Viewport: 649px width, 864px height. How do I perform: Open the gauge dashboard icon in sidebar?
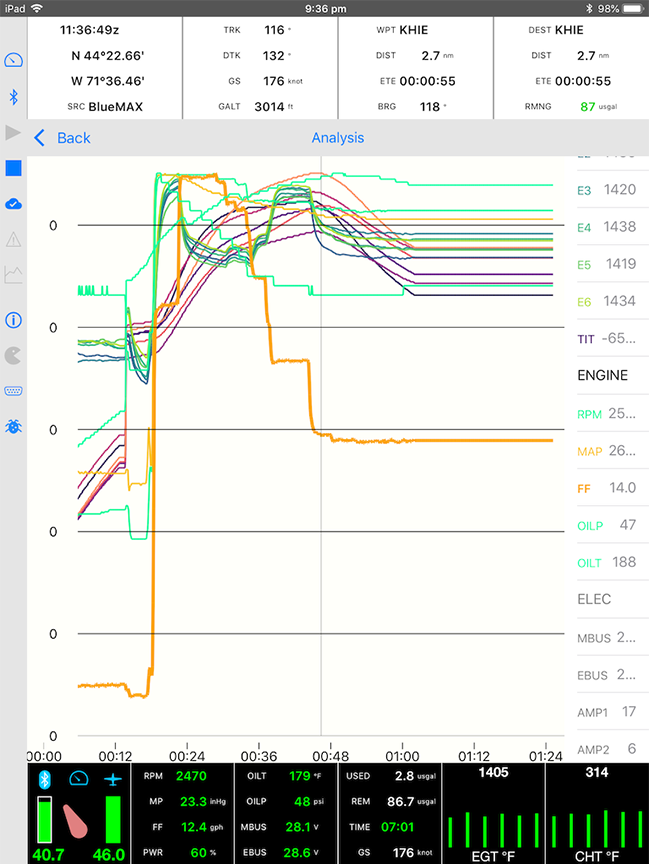coord(14,60)
